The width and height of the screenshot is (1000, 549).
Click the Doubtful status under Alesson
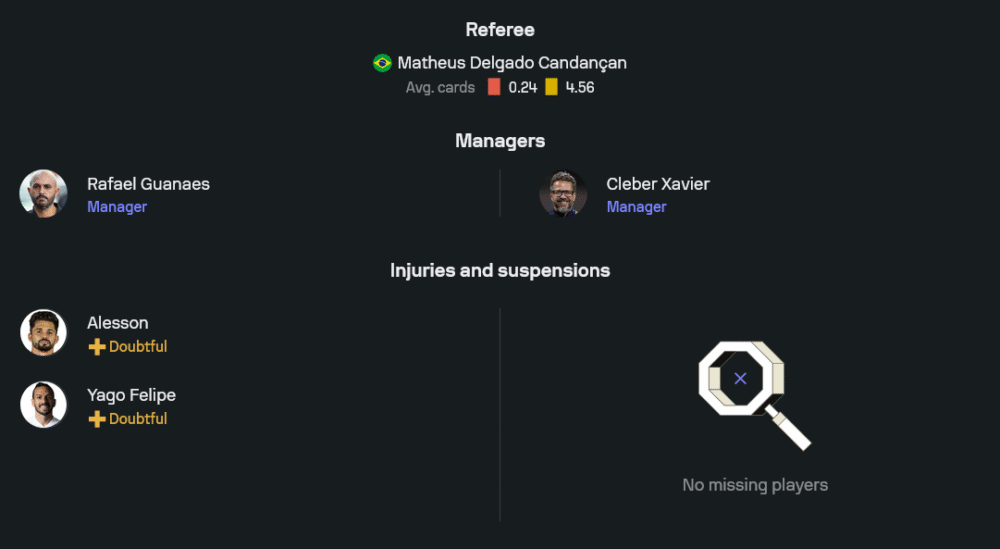pos(138,347)
